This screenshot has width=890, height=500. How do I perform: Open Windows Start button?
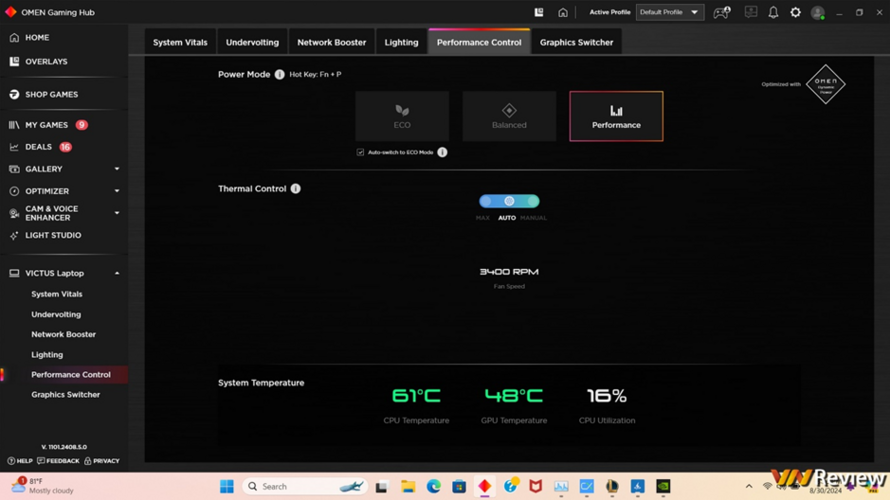(226, 486)
